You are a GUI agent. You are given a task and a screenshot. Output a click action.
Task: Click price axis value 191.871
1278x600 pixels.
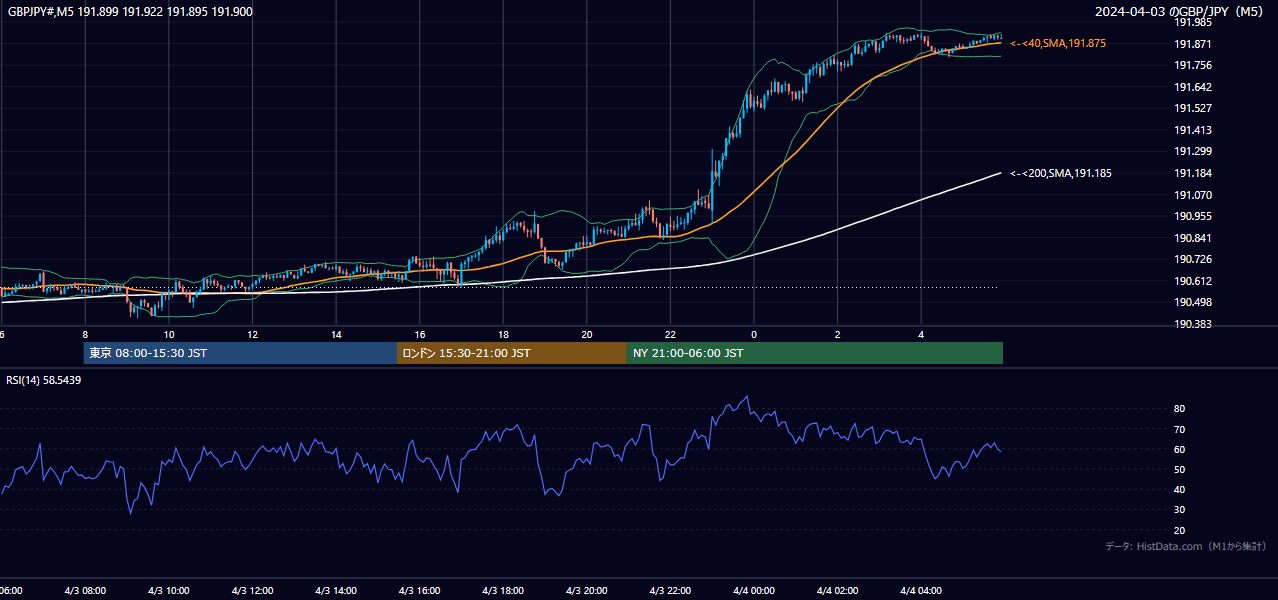coord(1192,44)
